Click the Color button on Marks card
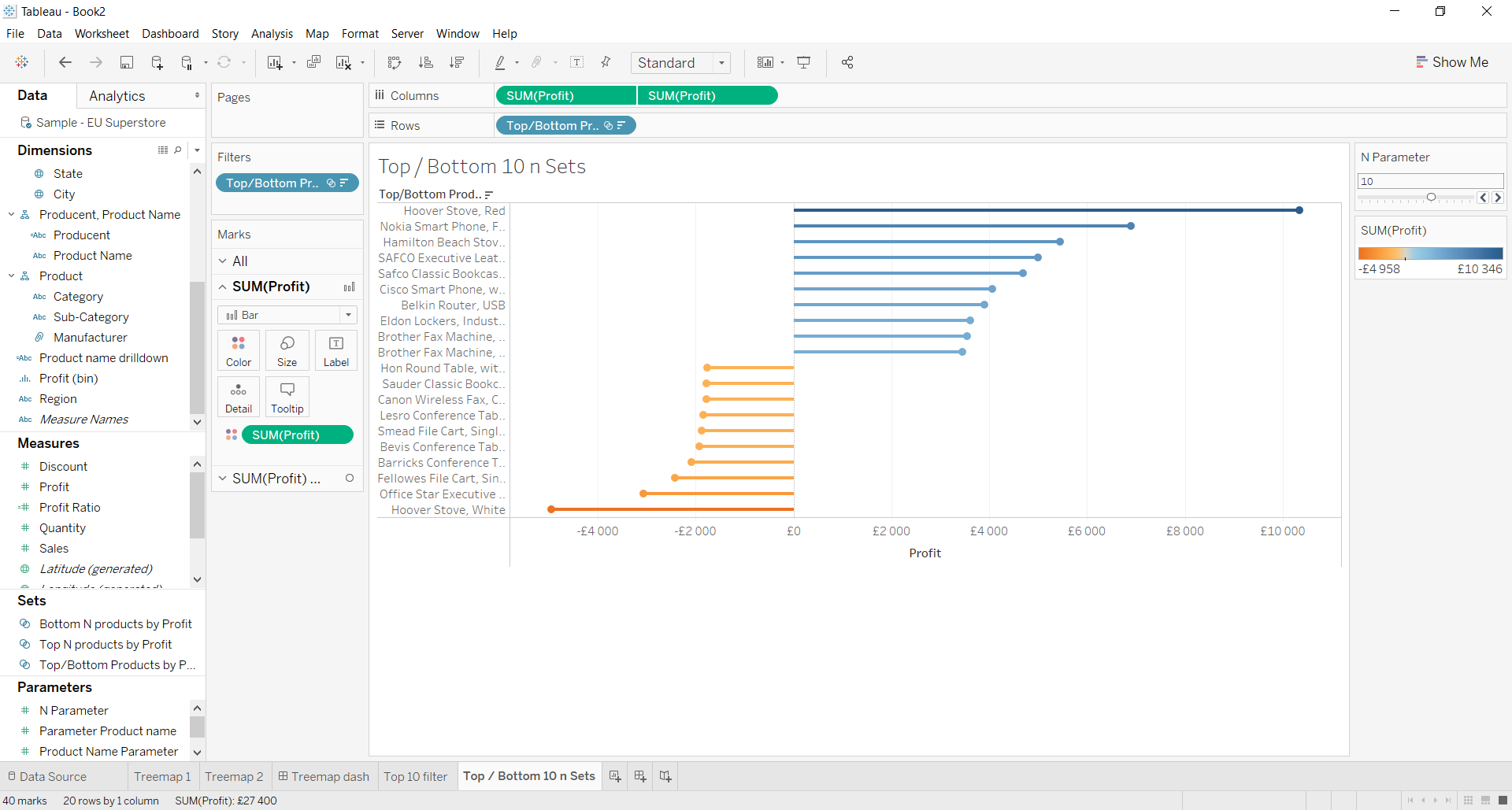This screenshot has width=1512, height=810. [239, 350]
